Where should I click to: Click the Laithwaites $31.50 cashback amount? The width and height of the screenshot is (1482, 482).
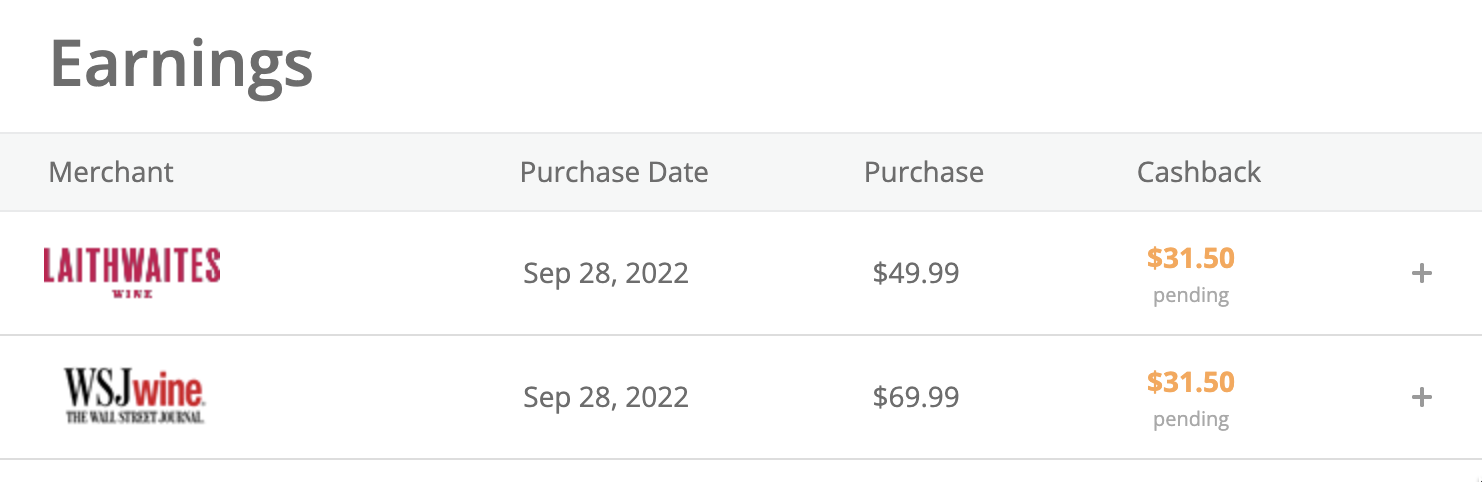[x=1191, y=259]
